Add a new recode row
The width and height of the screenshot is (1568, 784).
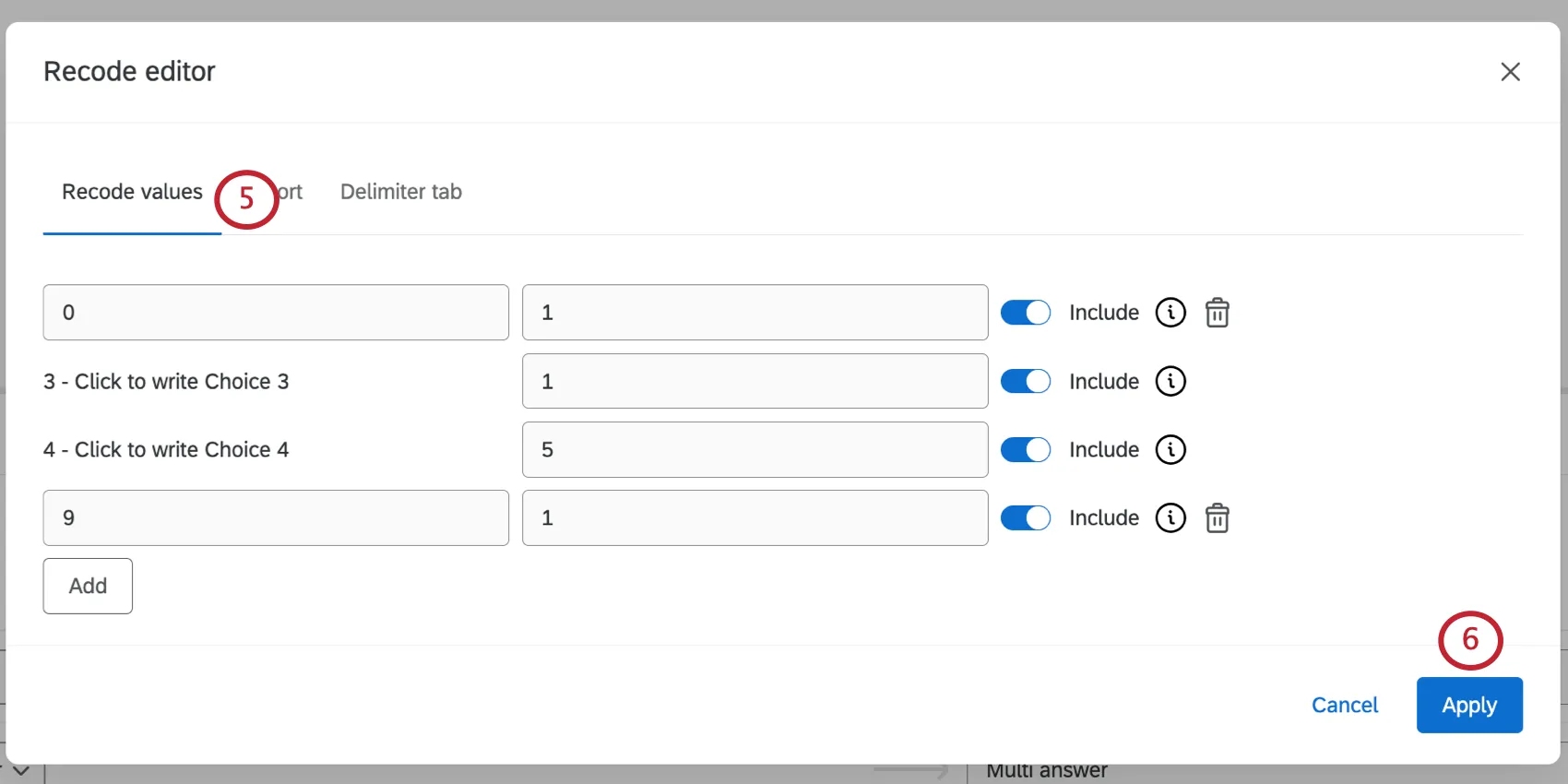tap(88, 586)
